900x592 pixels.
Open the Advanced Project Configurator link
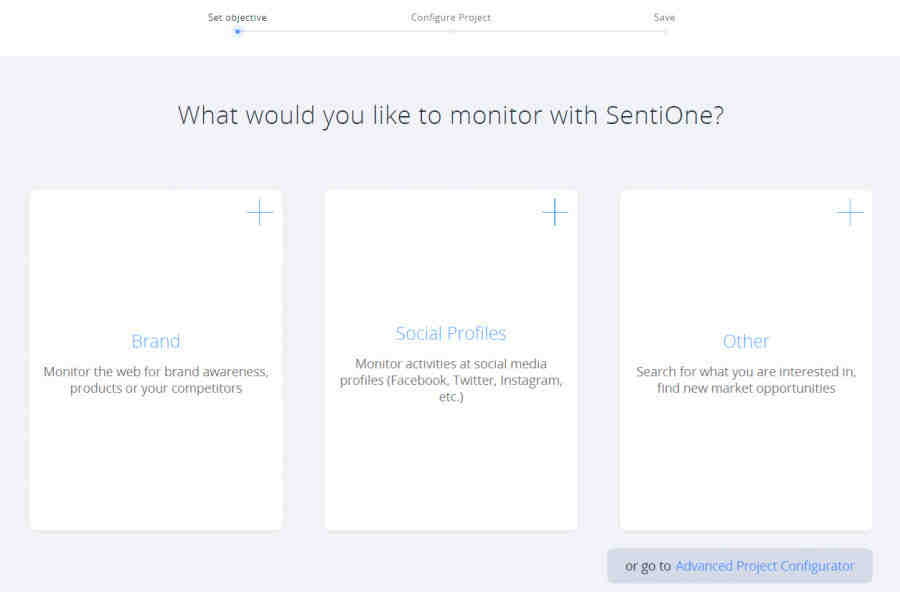tap(765, 566)
